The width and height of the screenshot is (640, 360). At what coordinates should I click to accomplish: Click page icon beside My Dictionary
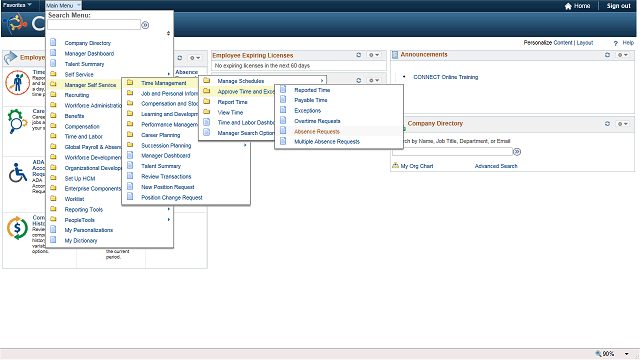53,240
